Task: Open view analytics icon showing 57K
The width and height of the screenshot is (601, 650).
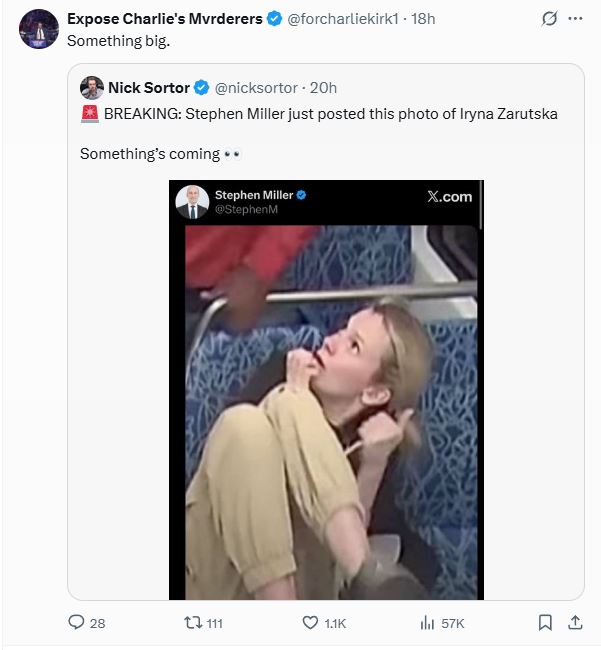Action: tap(427, 623)
